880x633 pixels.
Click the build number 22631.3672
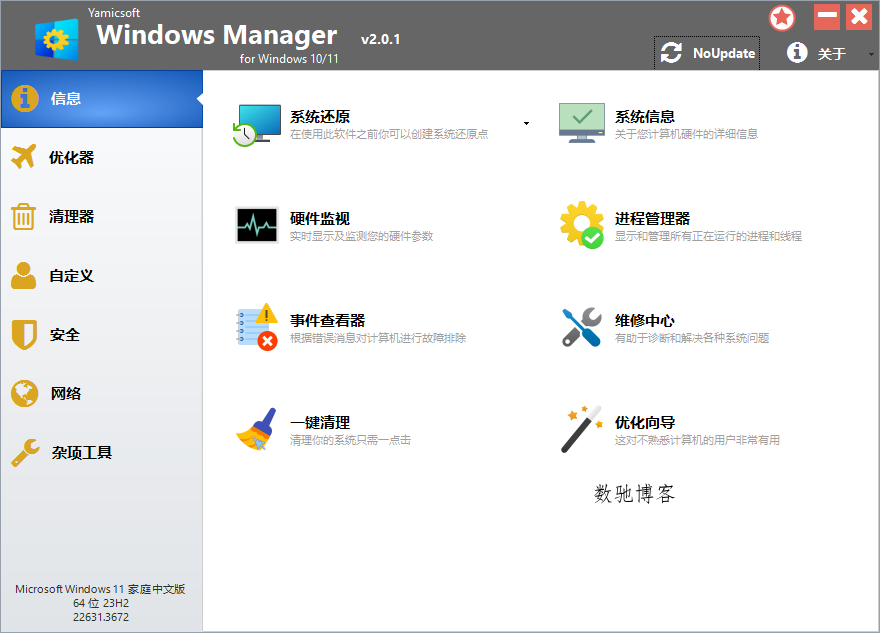point(101,617)
